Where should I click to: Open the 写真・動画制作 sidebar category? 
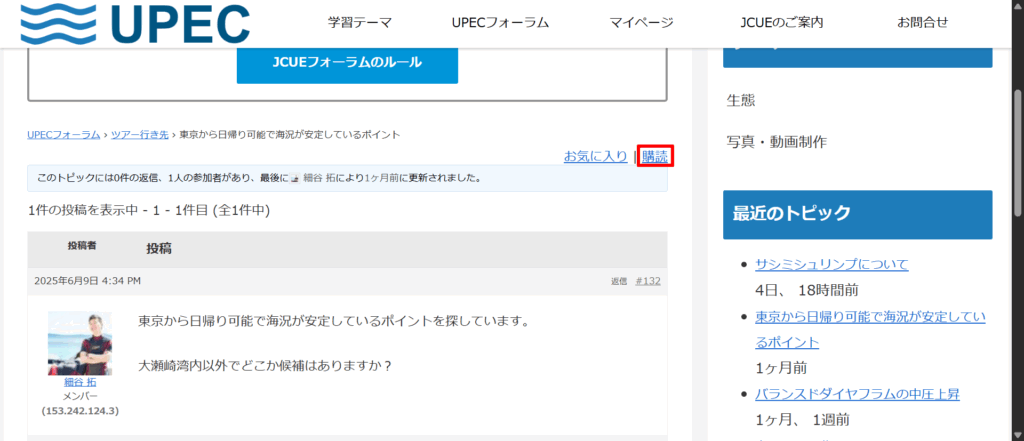776,142
